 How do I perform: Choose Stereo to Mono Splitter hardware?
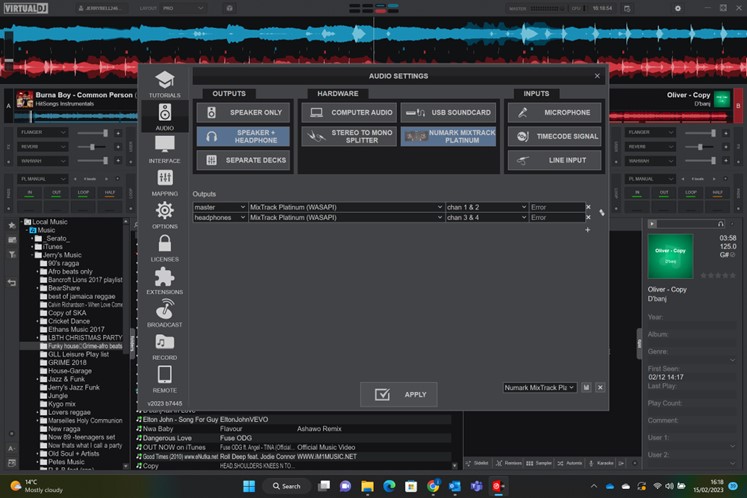click(349, 136)
